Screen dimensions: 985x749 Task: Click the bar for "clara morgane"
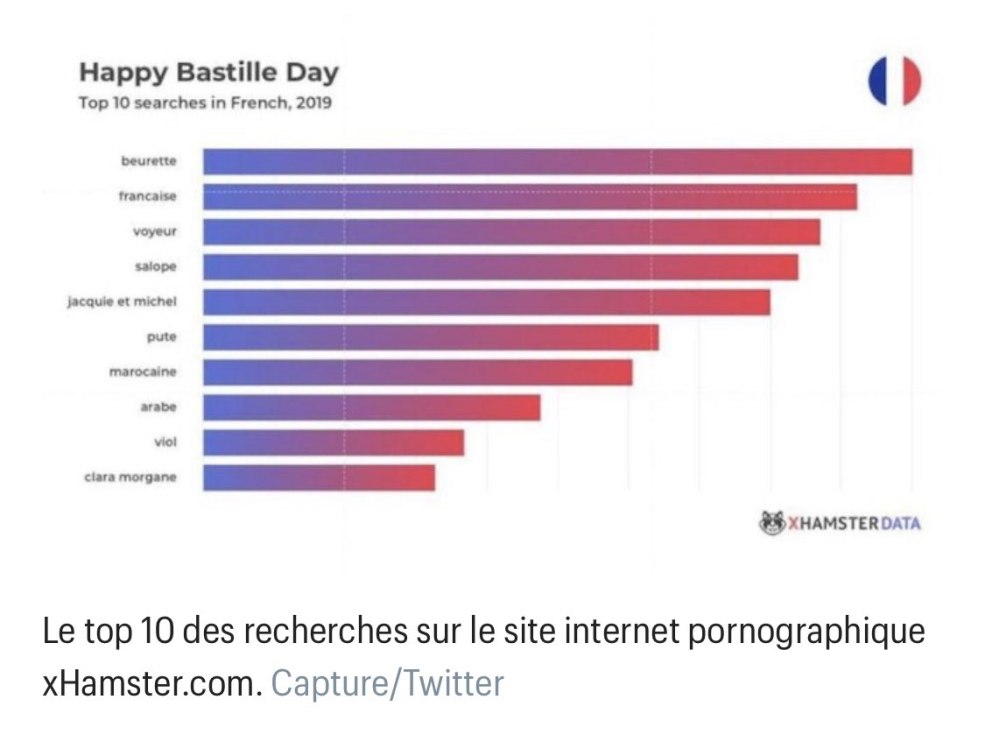click(x=319, y=477)
